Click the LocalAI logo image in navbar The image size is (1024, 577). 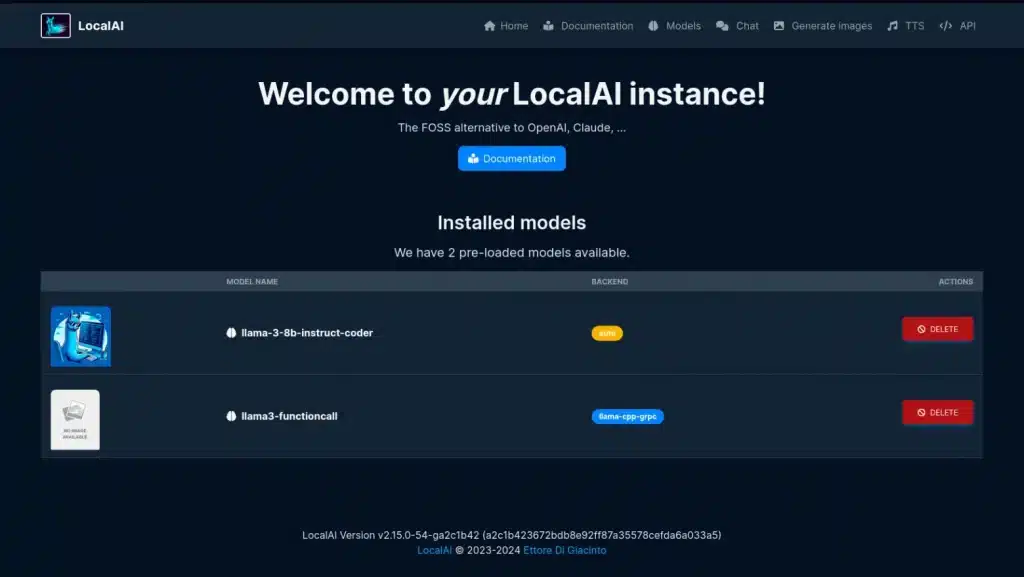(x=56, y=25)
